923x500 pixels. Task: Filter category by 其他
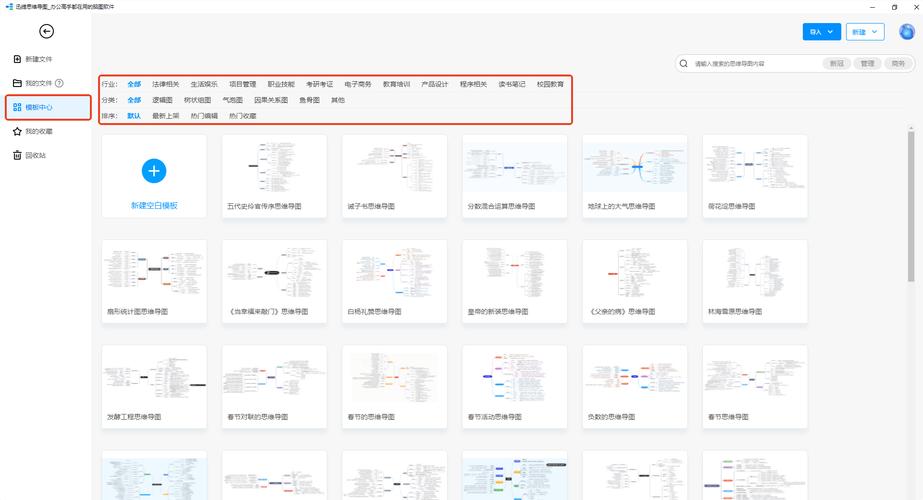click(x=338, y=100)
